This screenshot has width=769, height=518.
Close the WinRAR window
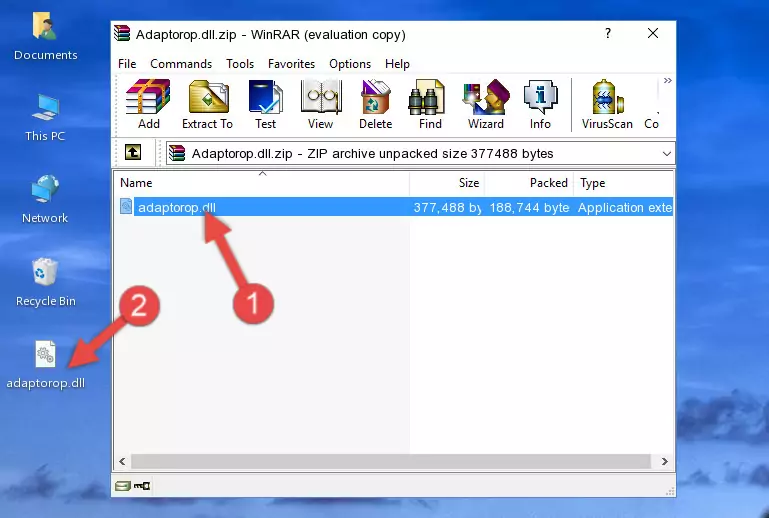click(653, 33)
